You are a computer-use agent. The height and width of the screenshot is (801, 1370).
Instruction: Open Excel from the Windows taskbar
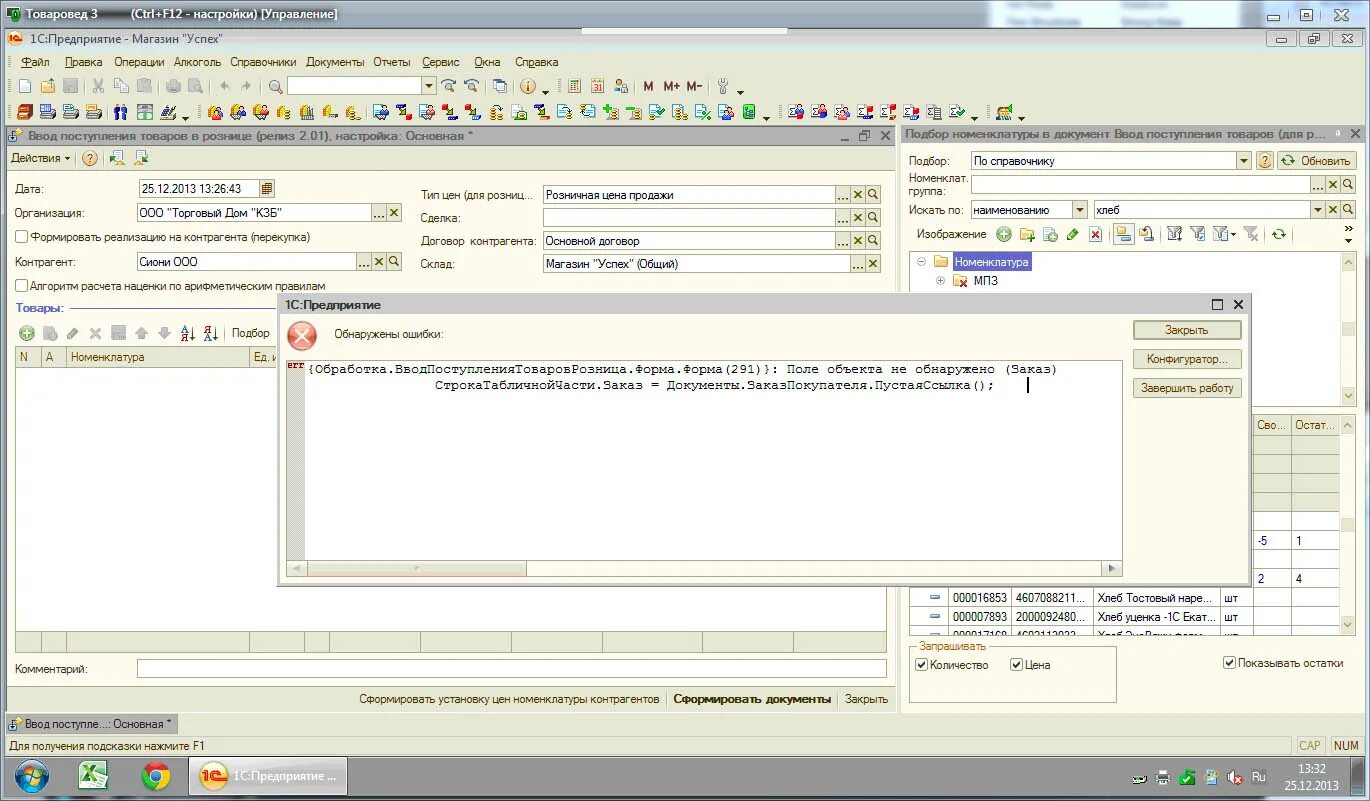click(93, 776)
